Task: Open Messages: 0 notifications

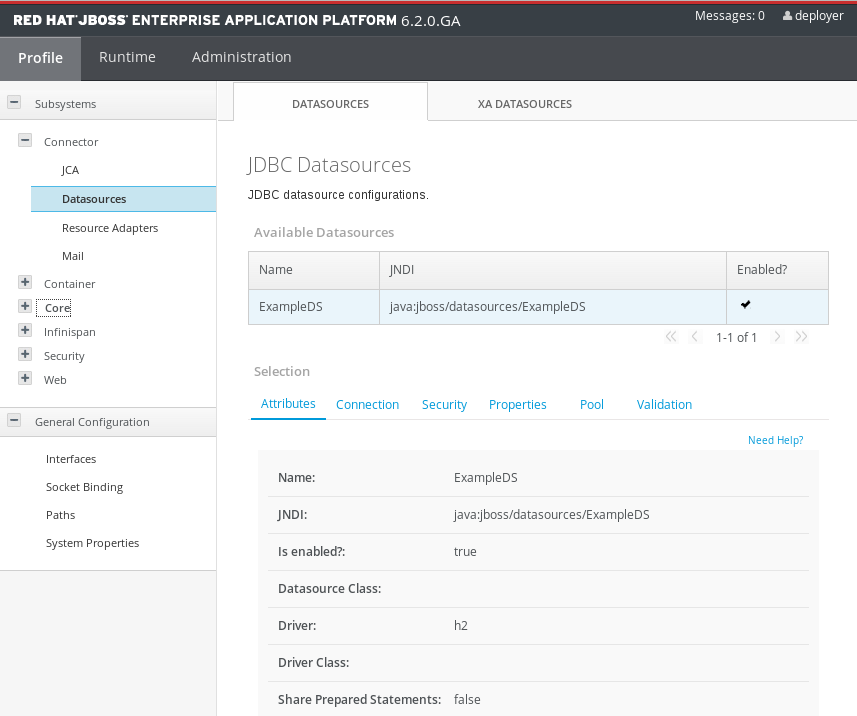Action: [729, 16]
